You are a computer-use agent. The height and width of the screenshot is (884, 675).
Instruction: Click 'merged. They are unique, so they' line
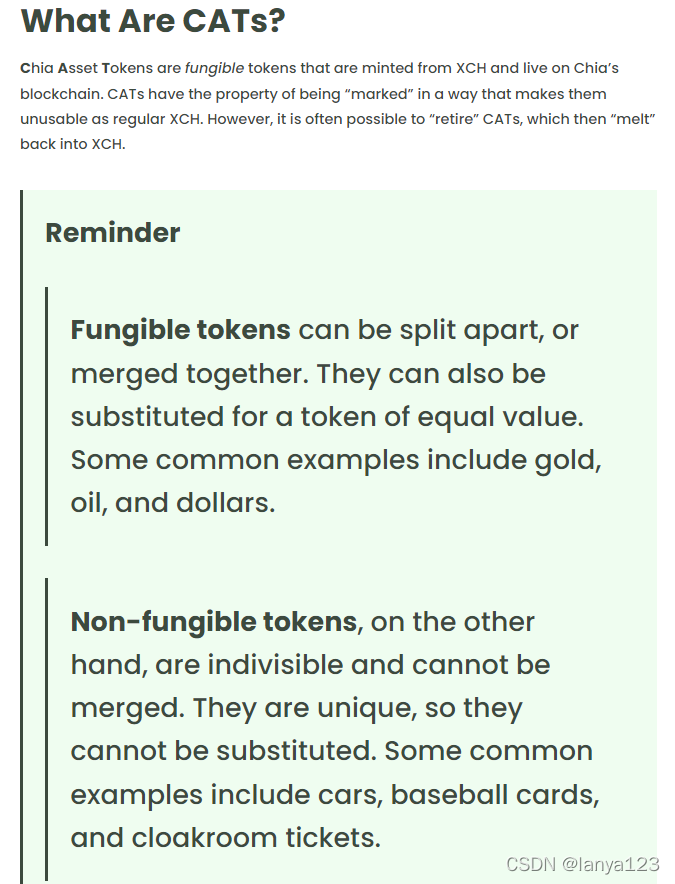297,708
